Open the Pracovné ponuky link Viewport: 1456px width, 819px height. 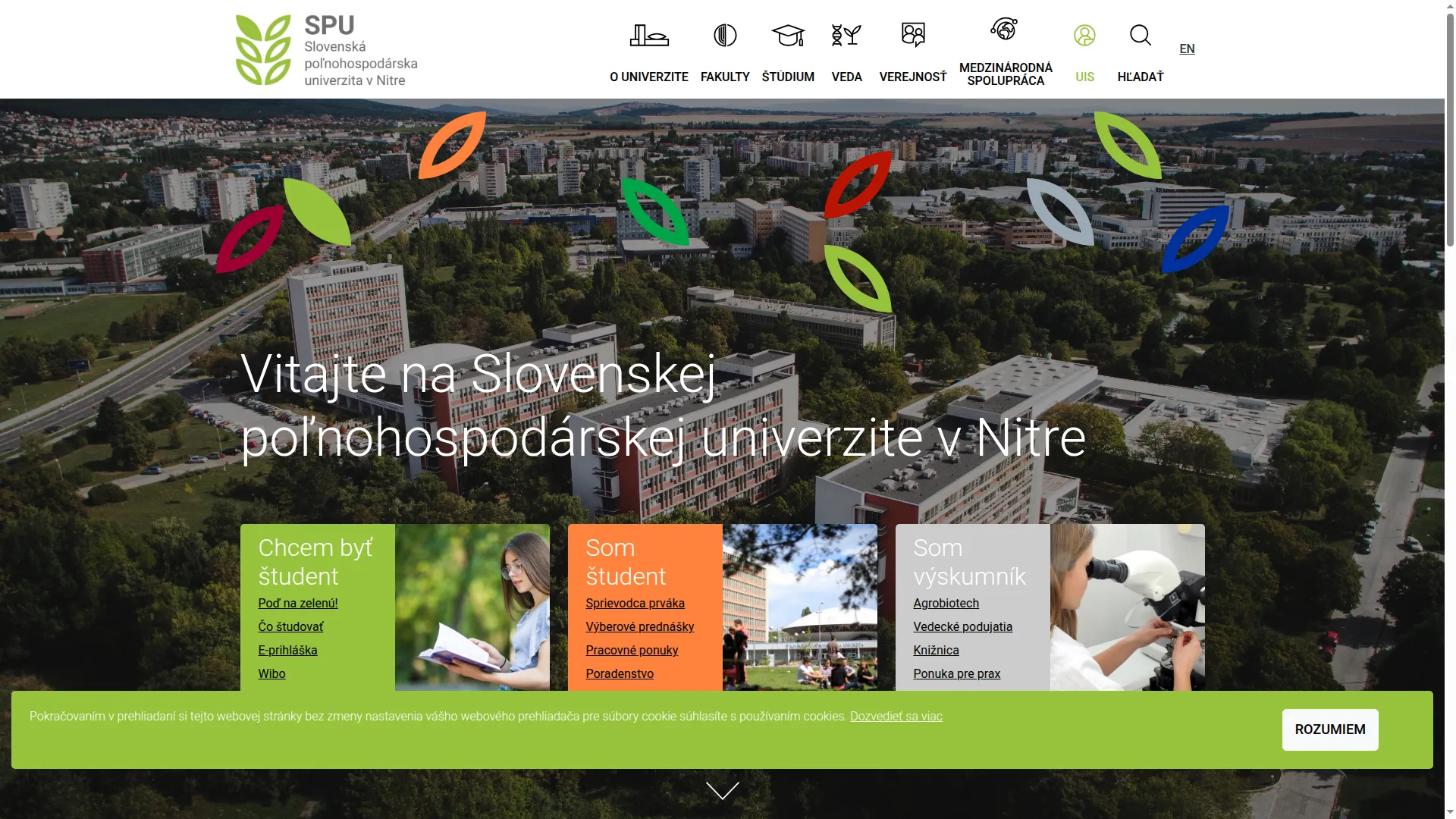(632, 650)
